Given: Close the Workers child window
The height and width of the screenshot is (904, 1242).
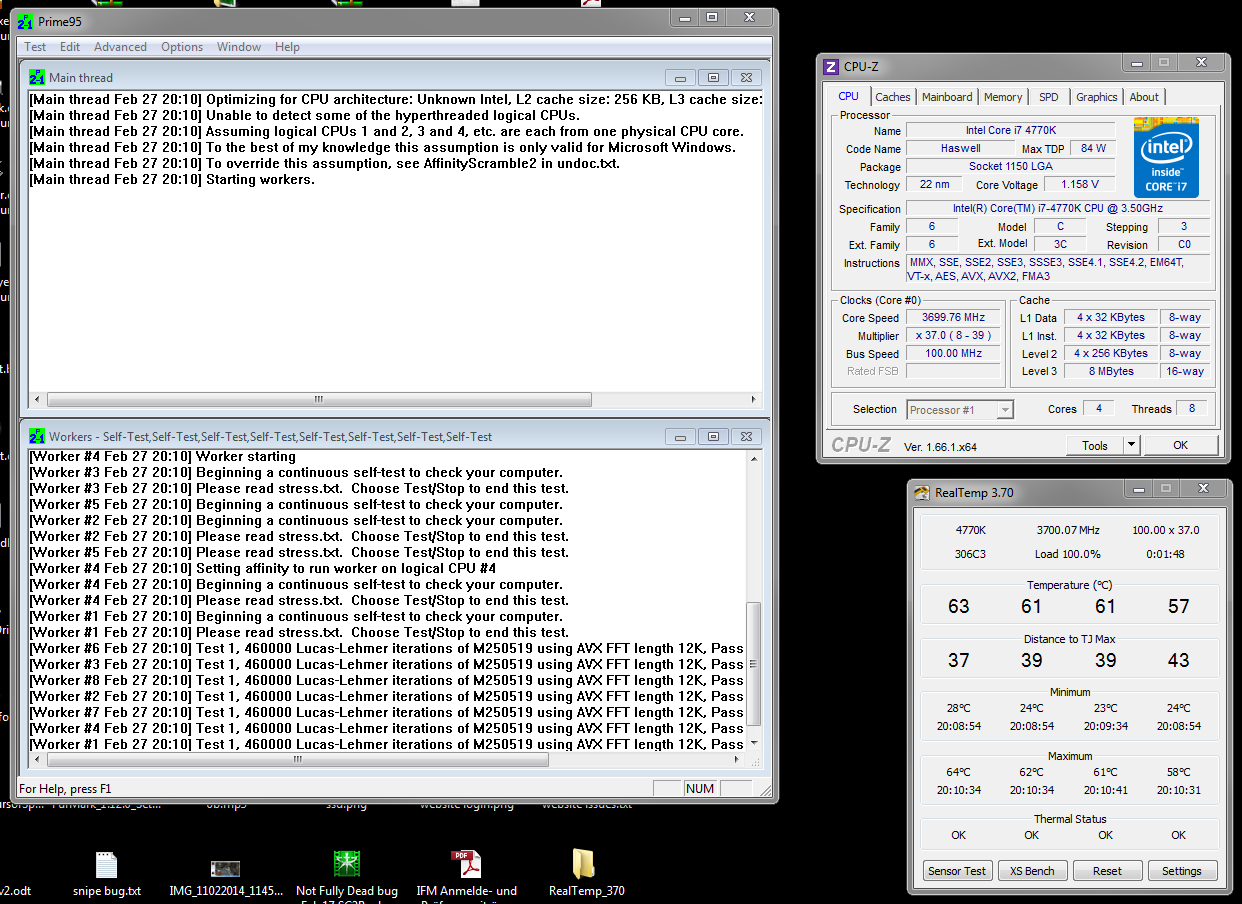Looking at the screenshot, I should tap(745, 436).
